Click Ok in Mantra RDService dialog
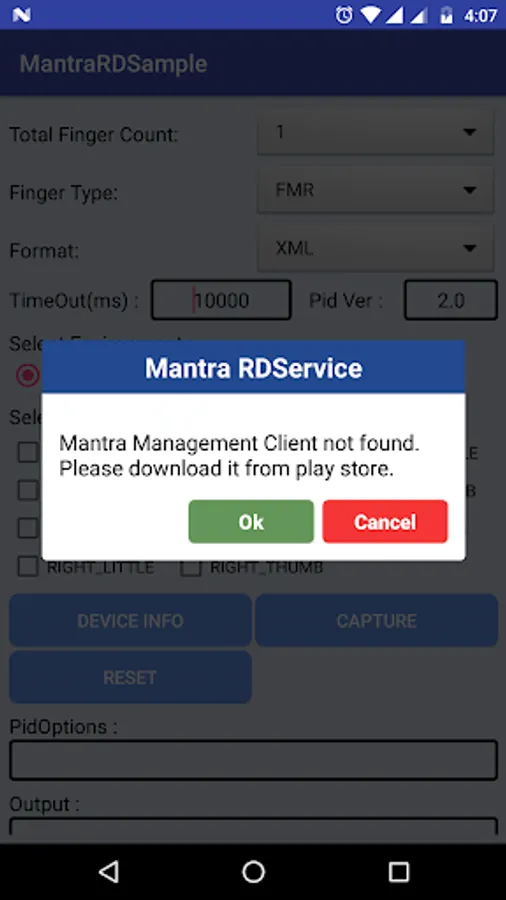The height and width of the screenshot is (900, 506). [251, 521]
